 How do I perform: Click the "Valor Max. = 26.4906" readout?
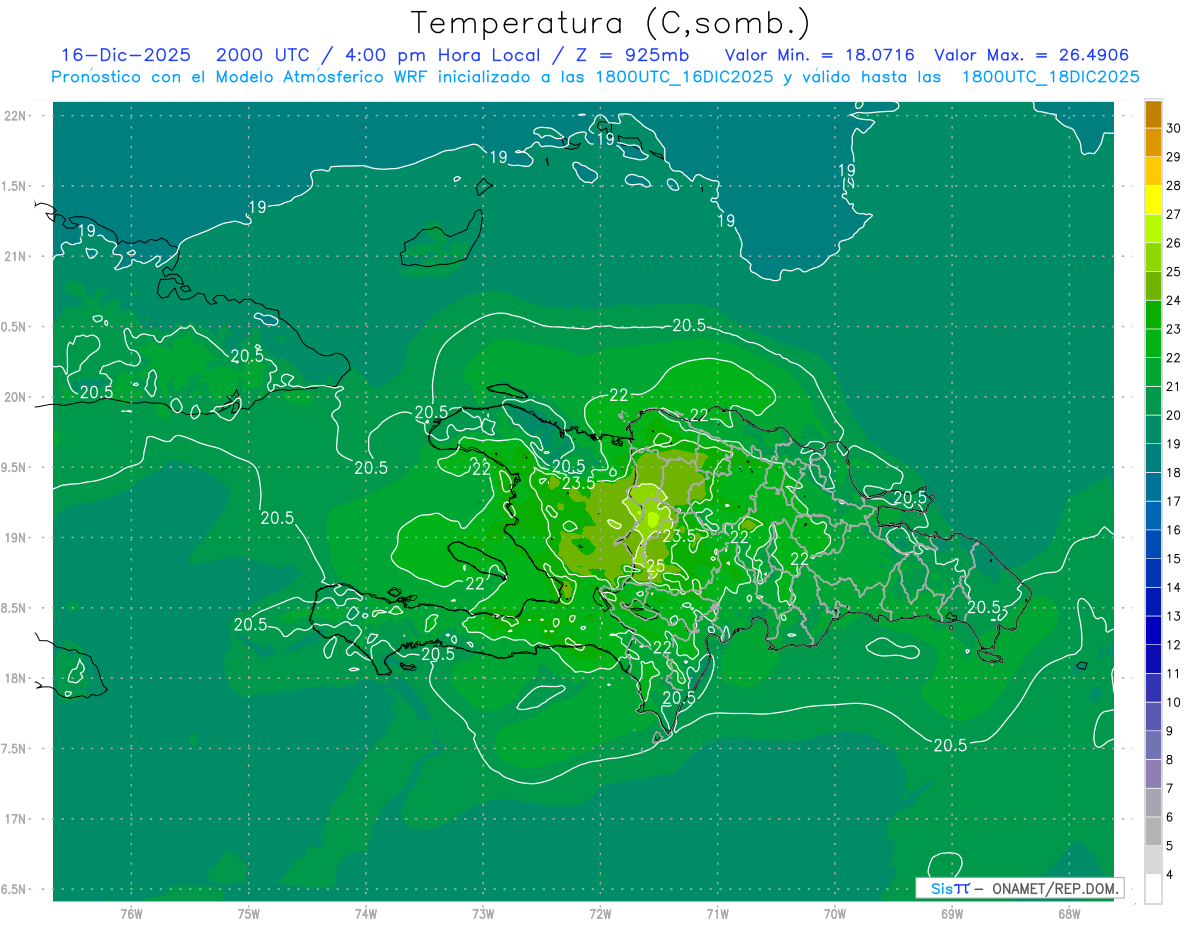(x=1032, y=56)
